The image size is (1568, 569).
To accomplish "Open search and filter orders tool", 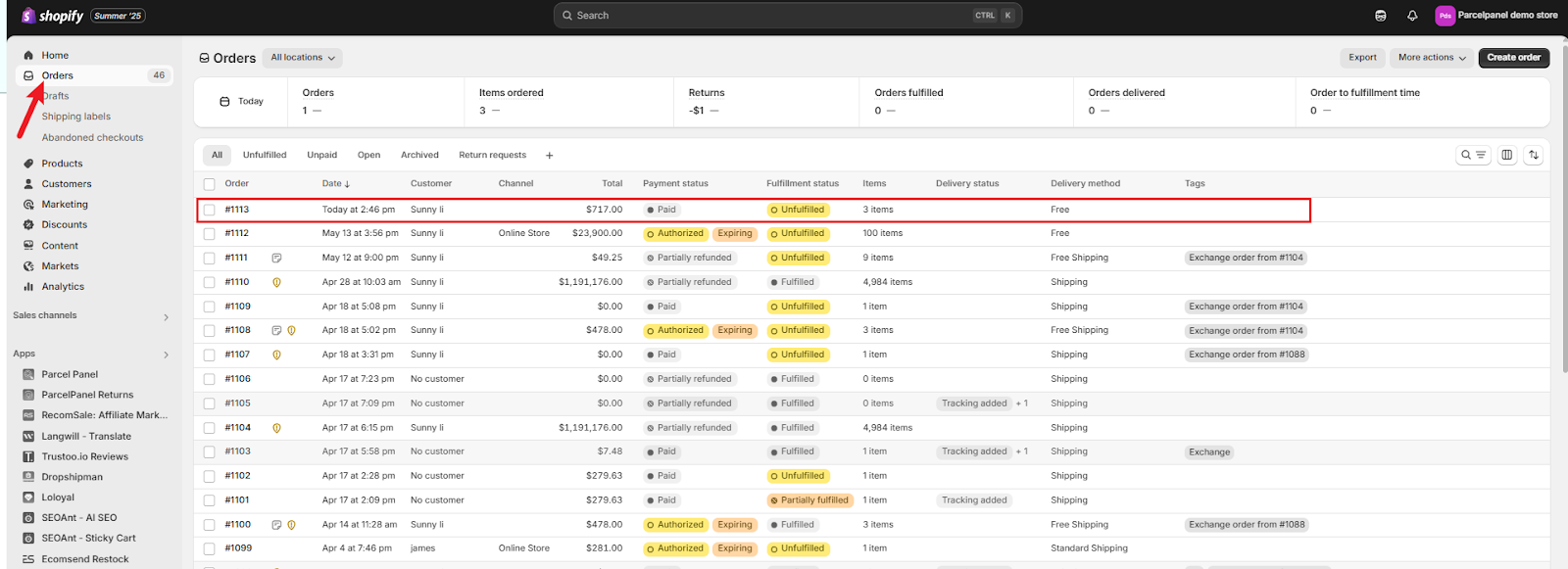I will [1473, 155].
